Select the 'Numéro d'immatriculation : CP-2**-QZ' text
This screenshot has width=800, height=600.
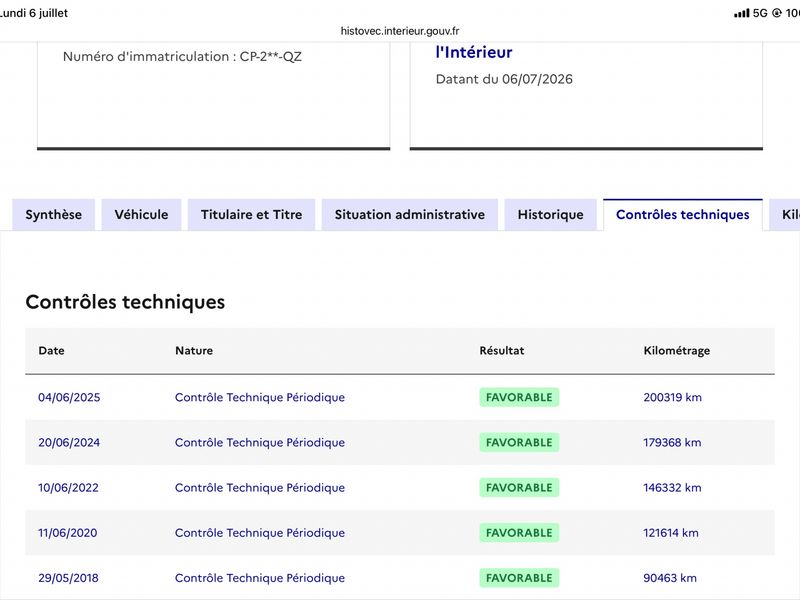[182, 57]
